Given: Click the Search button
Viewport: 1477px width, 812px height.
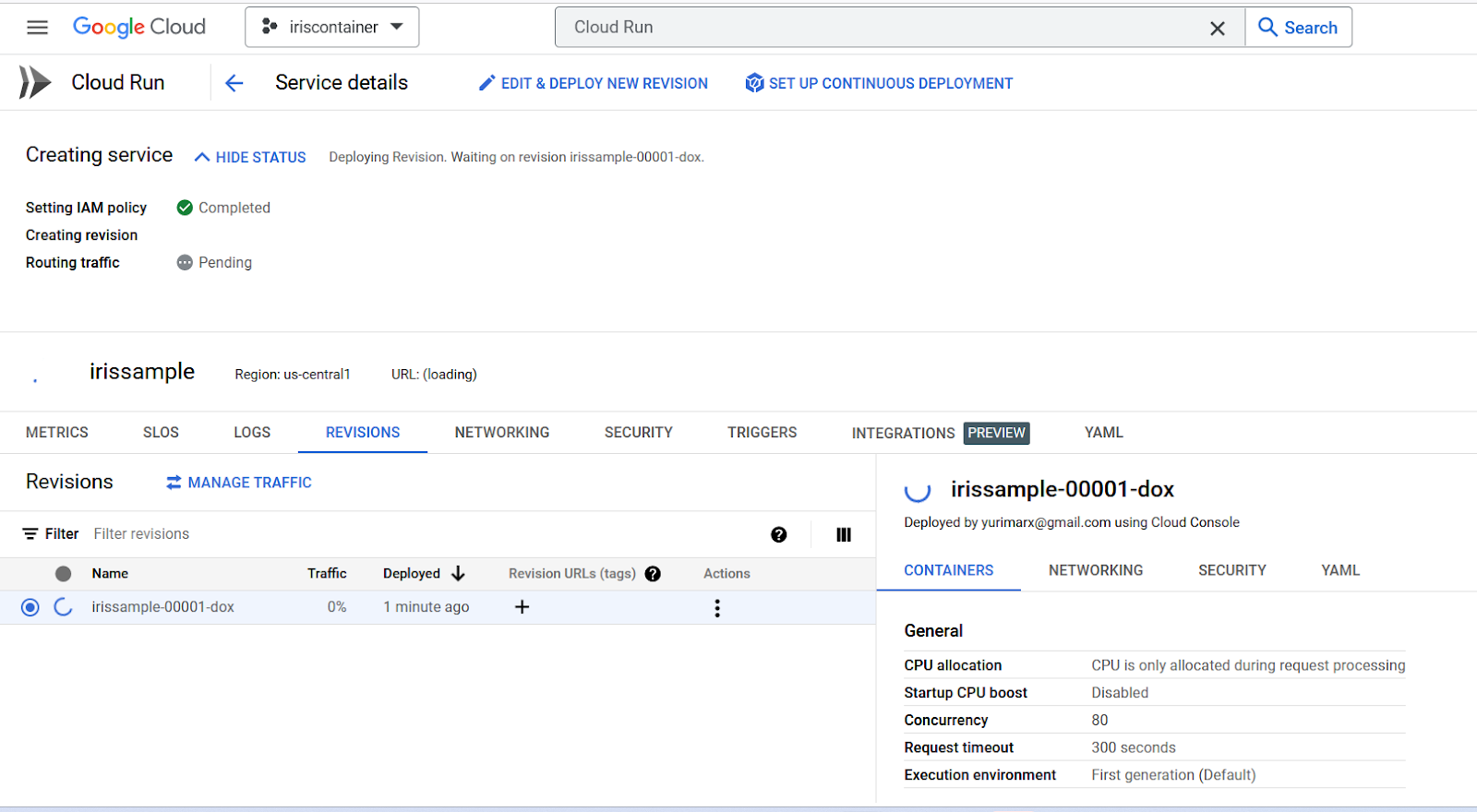Looking at the screenshot, I should [x=1298, y=28].
